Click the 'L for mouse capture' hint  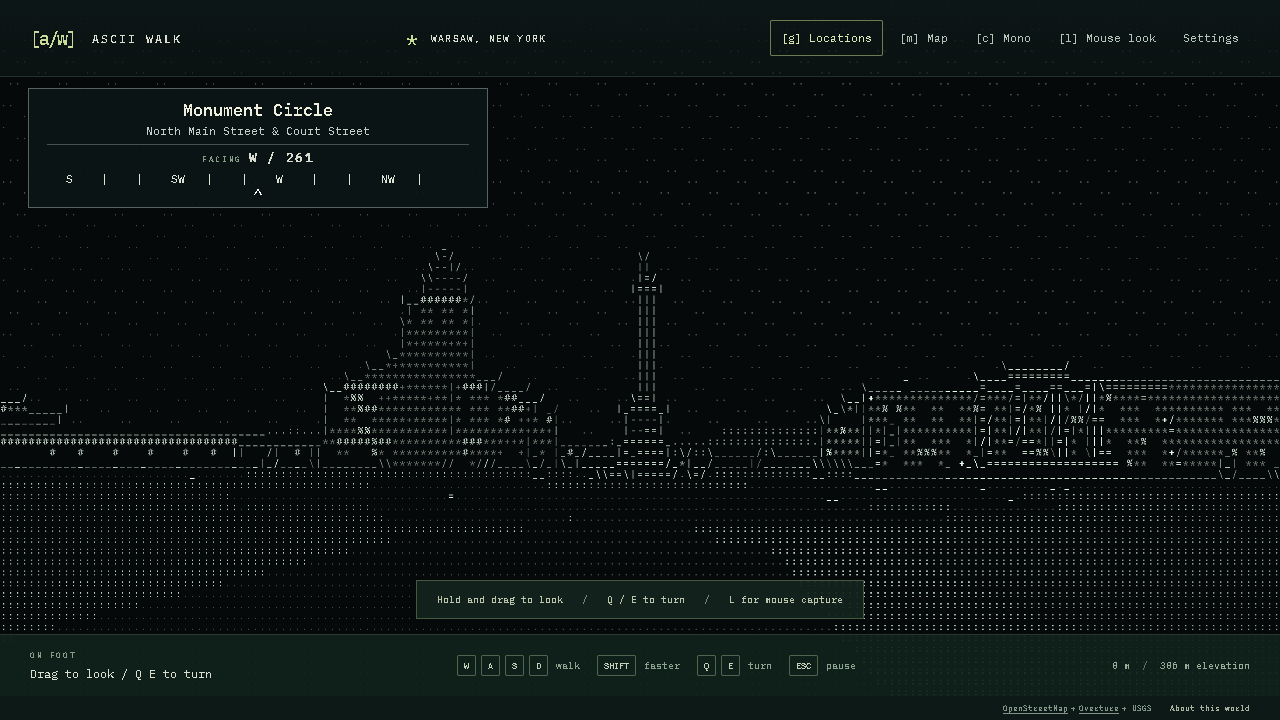pos(786,600)
